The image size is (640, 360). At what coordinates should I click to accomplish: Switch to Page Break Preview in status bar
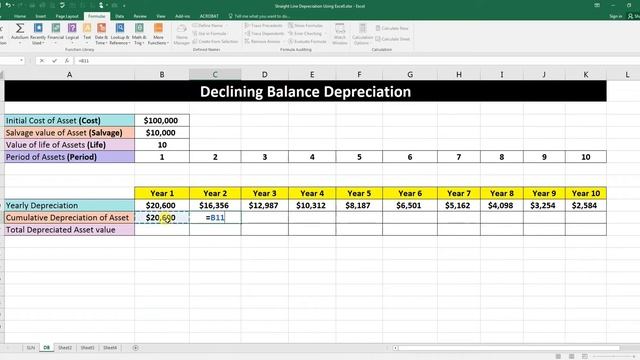[x=585, y=356]
